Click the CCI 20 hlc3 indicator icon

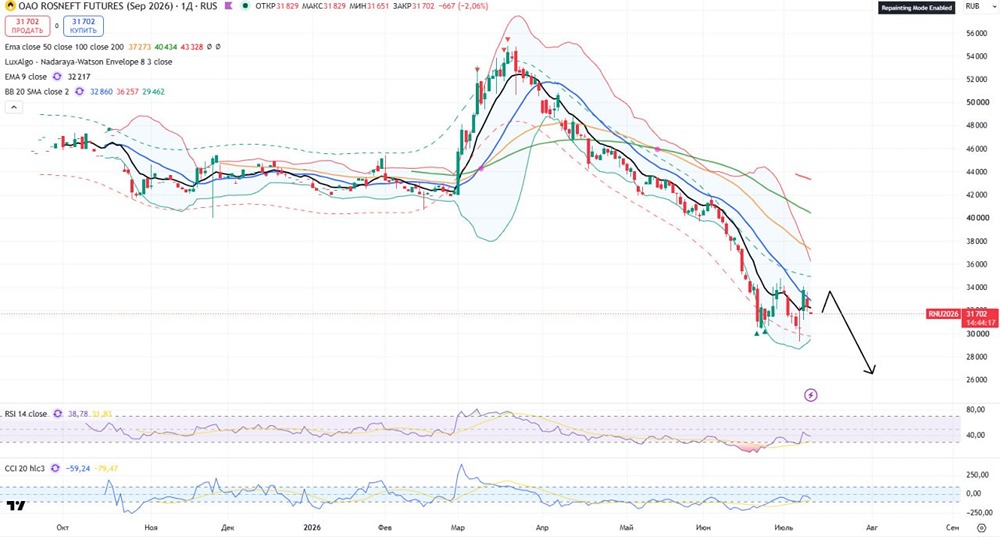(x=55, y=469)
